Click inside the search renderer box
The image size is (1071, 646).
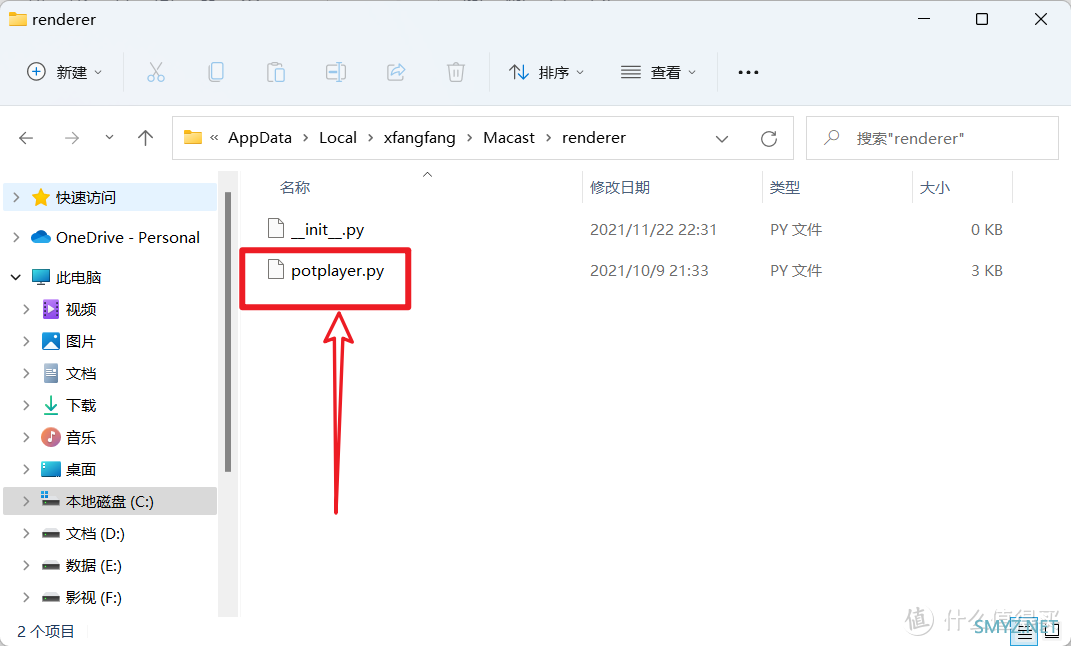932,138
